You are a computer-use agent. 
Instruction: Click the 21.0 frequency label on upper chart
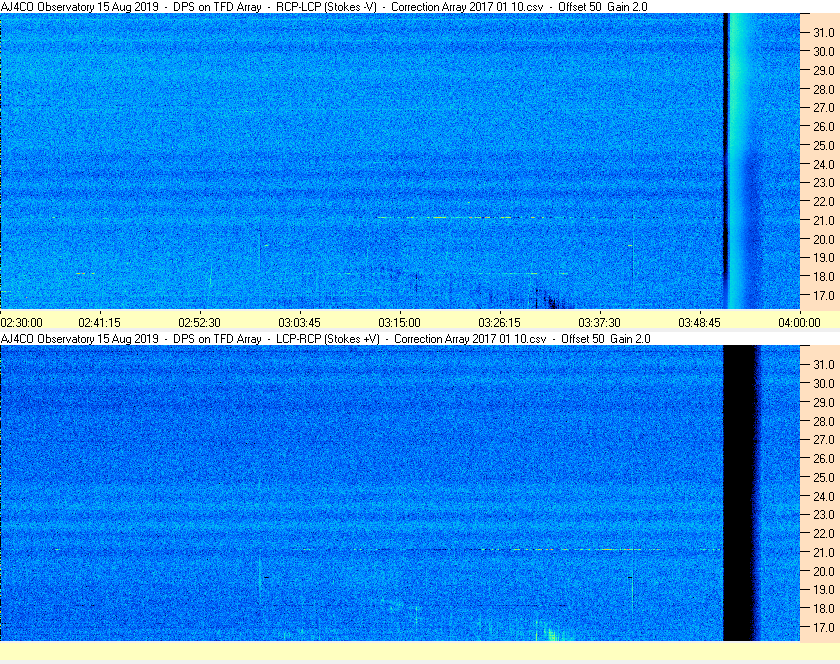point(824,220)
